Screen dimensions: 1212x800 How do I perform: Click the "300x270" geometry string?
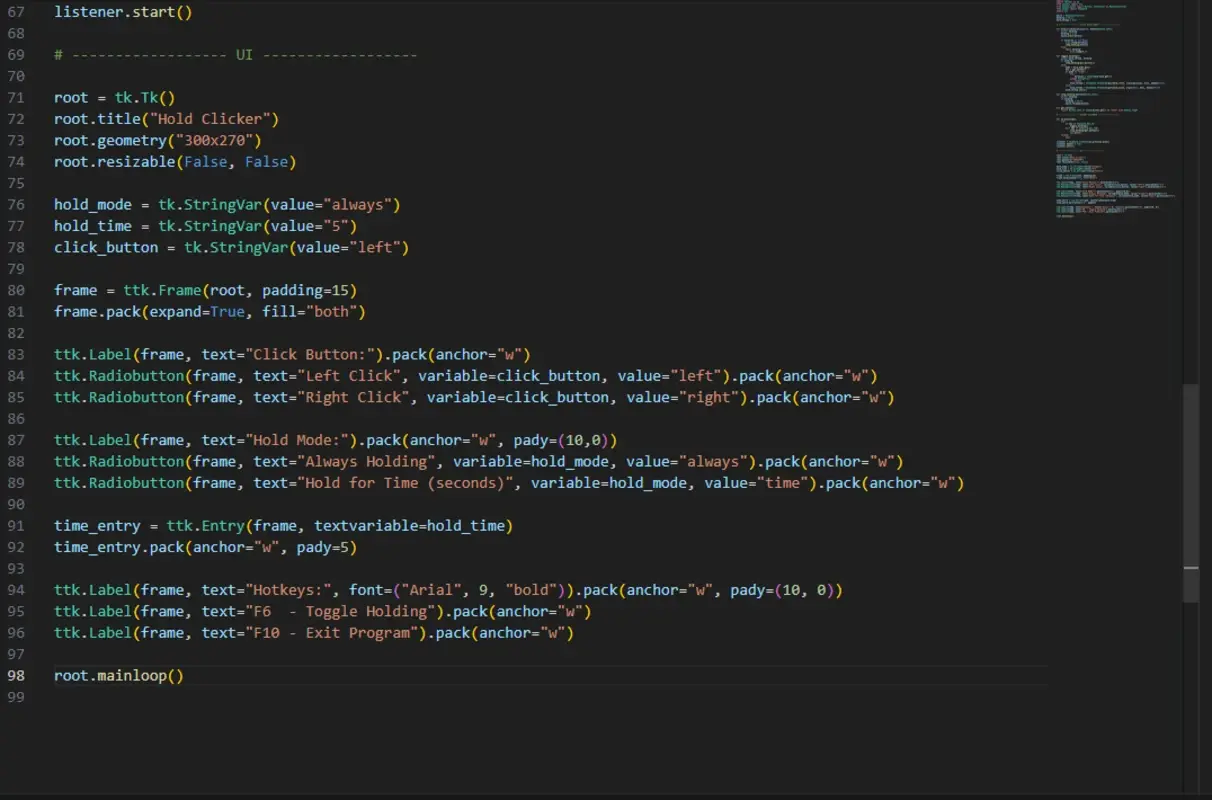pyautogui.click(x=216, y=140)
